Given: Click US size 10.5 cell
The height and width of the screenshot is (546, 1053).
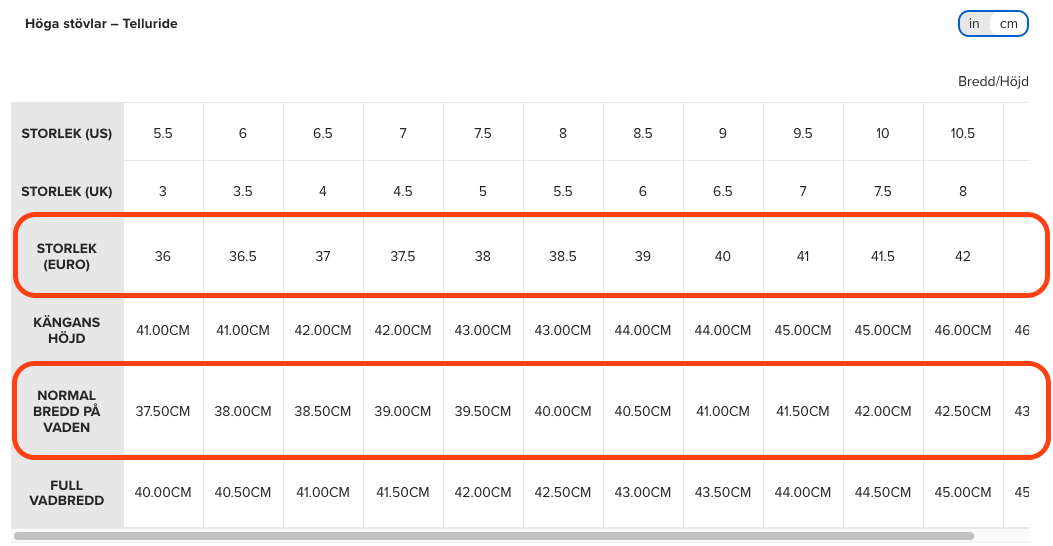Looking at the screenshot, I should tap(963, 133).
